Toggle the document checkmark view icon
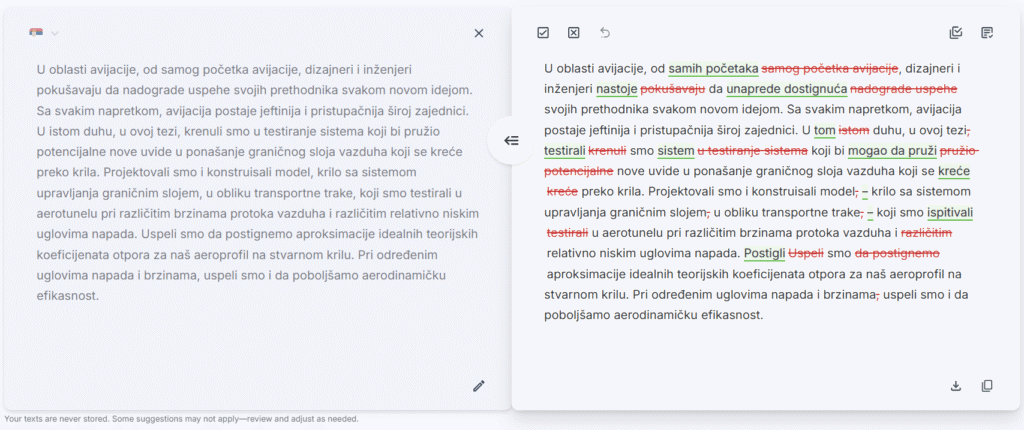1024x430 pixels. click(956, 33)
